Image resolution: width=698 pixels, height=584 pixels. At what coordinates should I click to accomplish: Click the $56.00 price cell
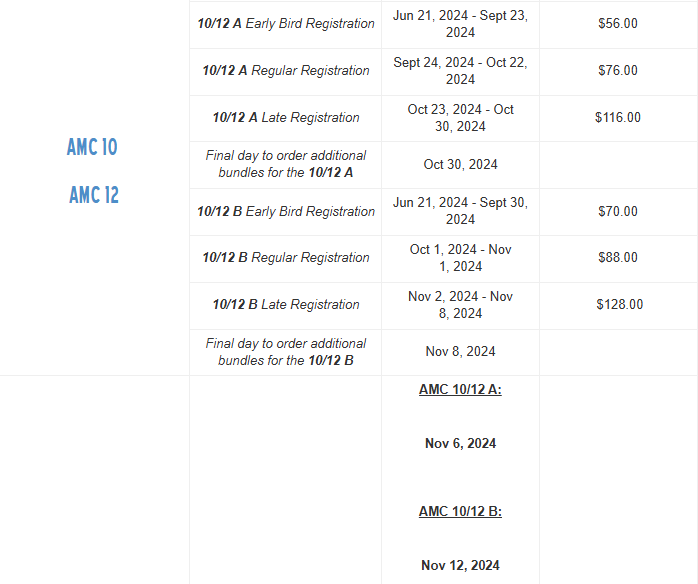pos(617,24)
